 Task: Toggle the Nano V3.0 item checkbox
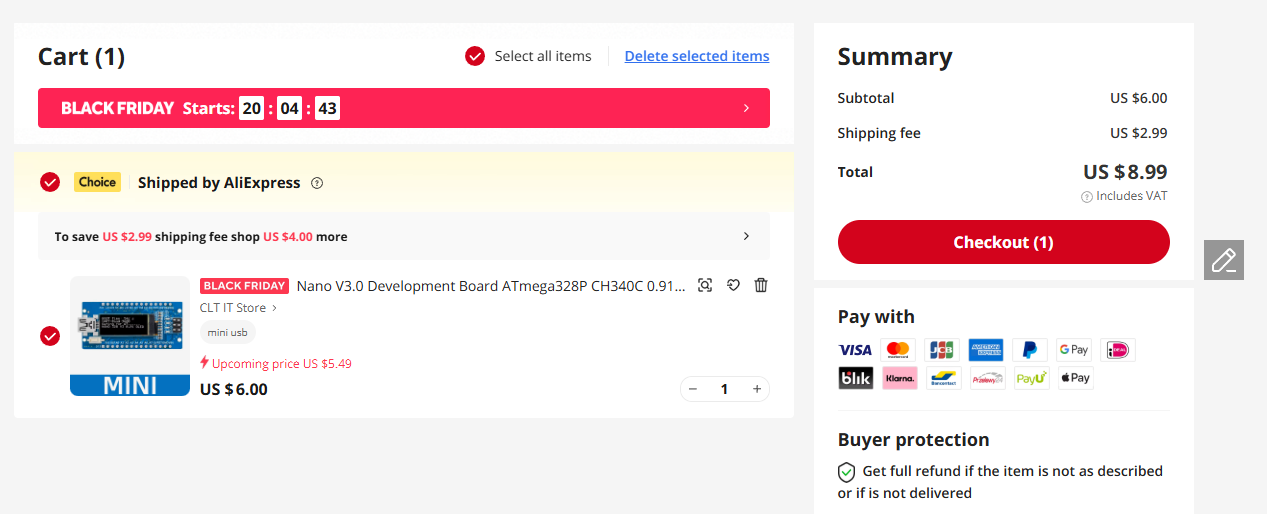(x=50, y=336)
